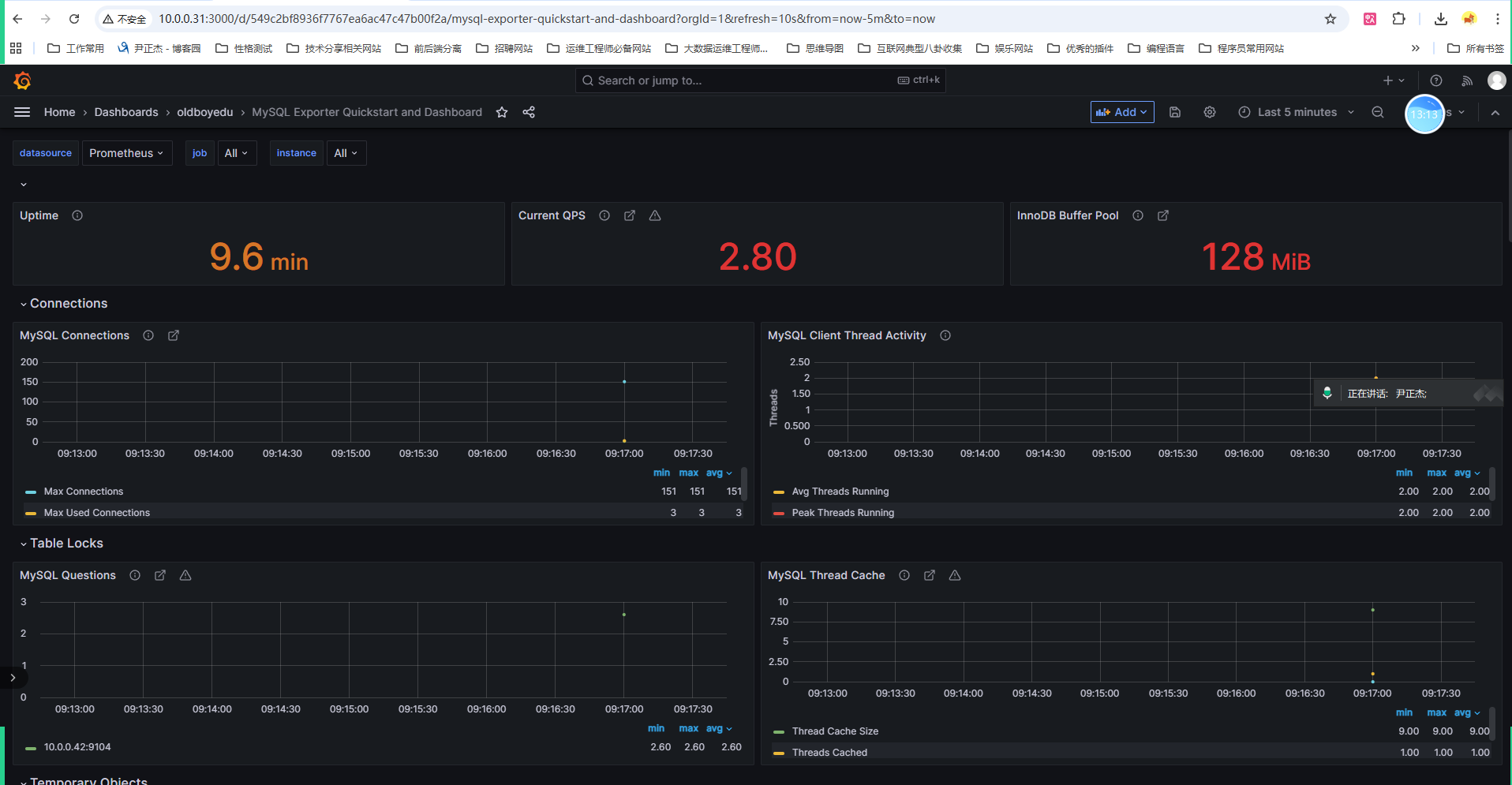
Task: Open the InnoDB Buffer Pool external link
Action: (1163, 215)
